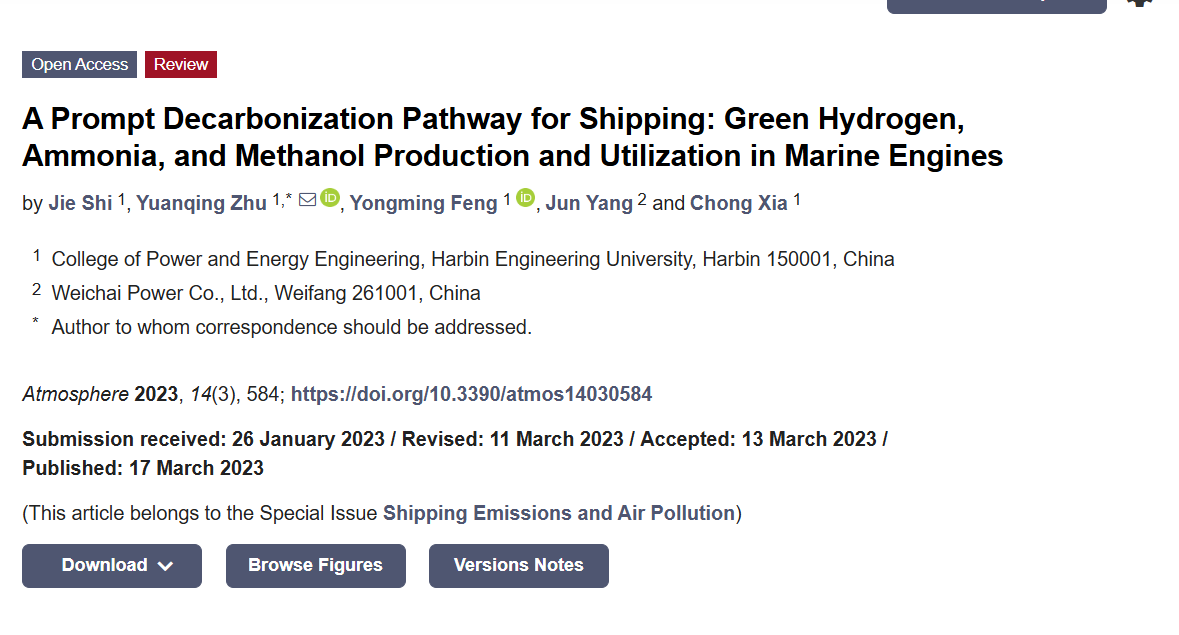1179x635 pixels.
Task: Click the dark button cut off at top
Action: tap(997, 6)
